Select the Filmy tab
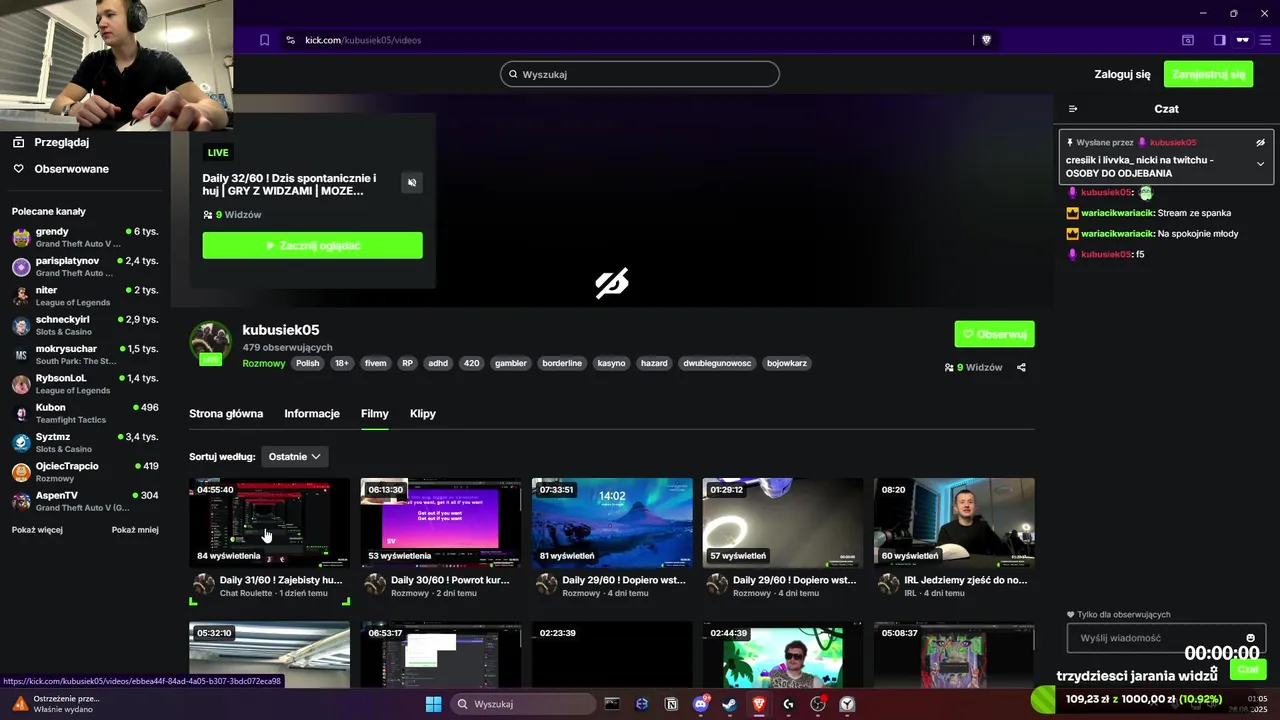1280x720 pixels. (375, 413)
